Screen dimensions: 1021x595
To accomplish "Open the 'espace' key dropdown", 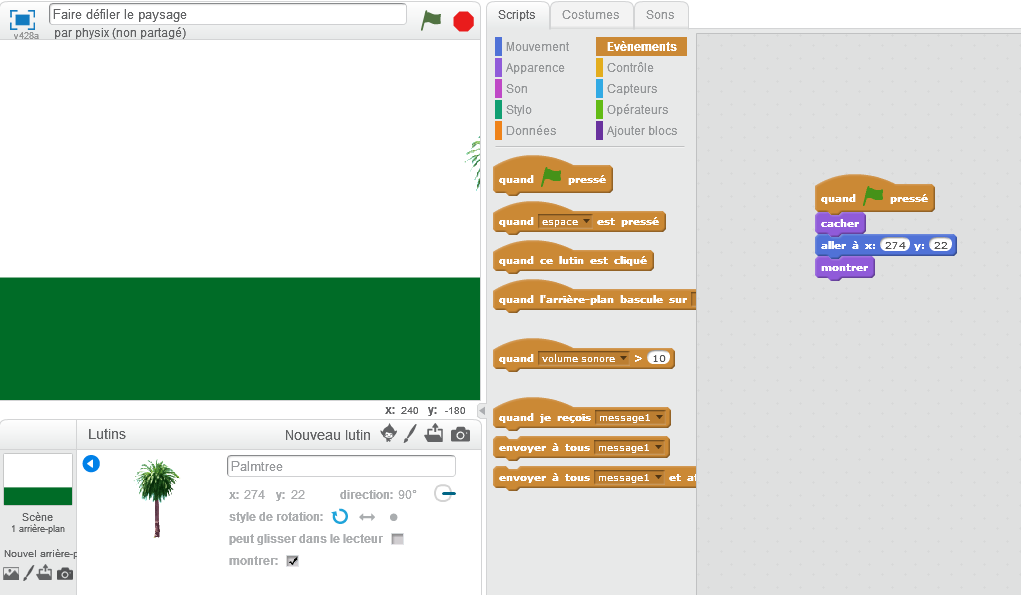I will (585, 221).
